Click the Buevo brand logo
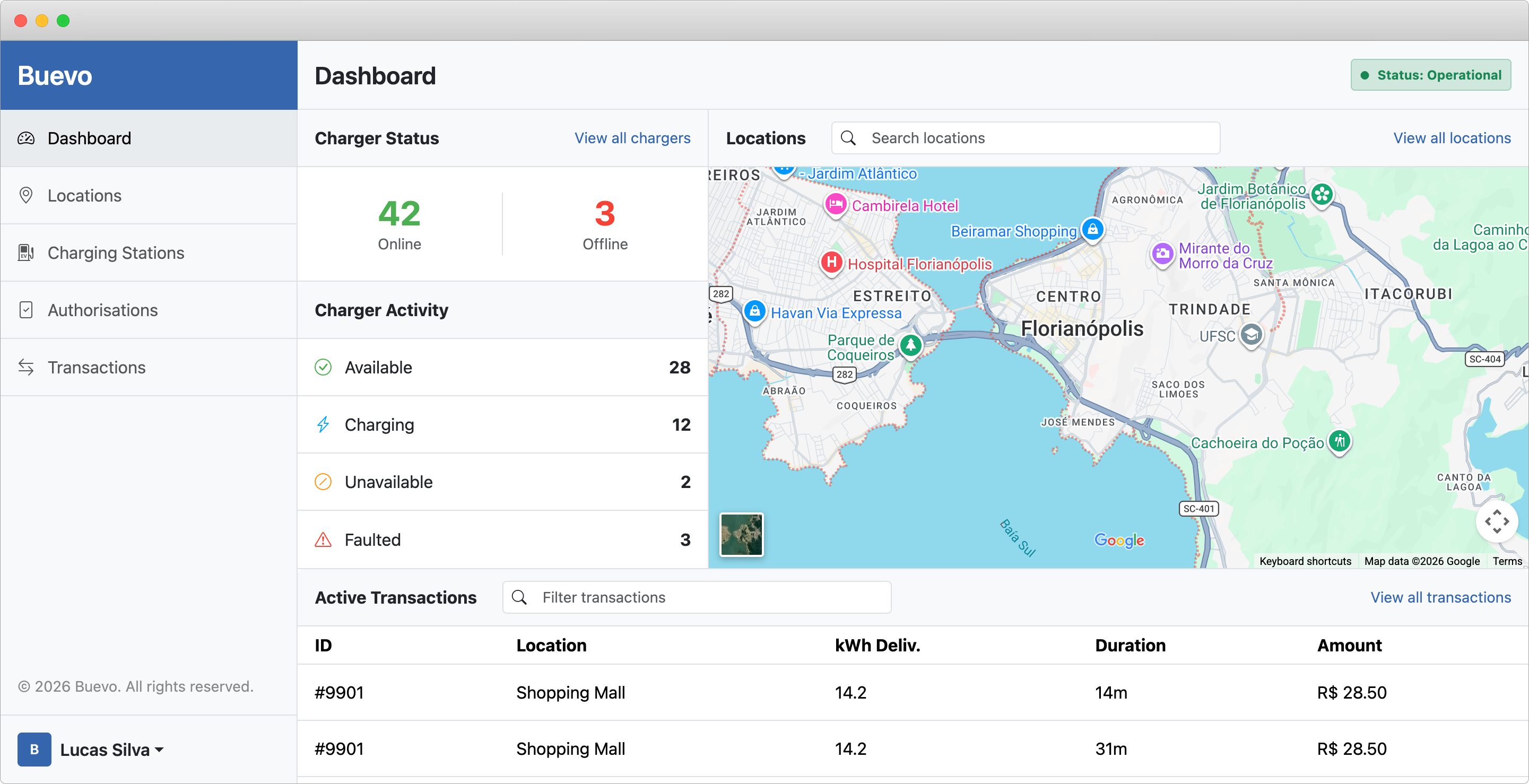1529x784 pixels. tap(55, 76)
